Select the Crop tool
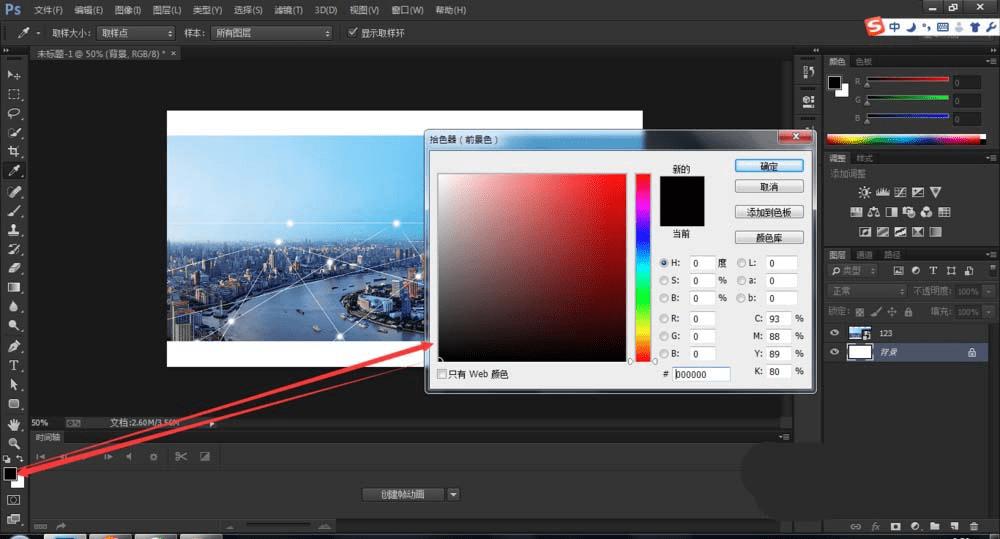This screenshot has width=1000, height=539. (x=13, y=151)
